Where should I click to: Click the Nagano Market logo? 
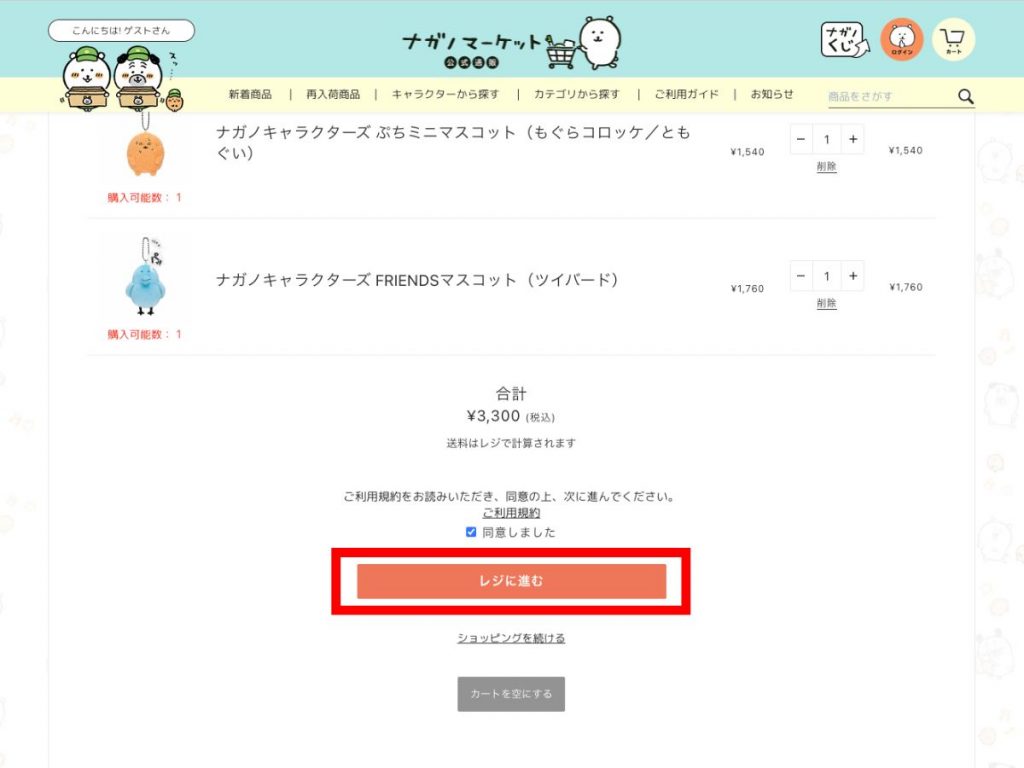pos(511,43)
